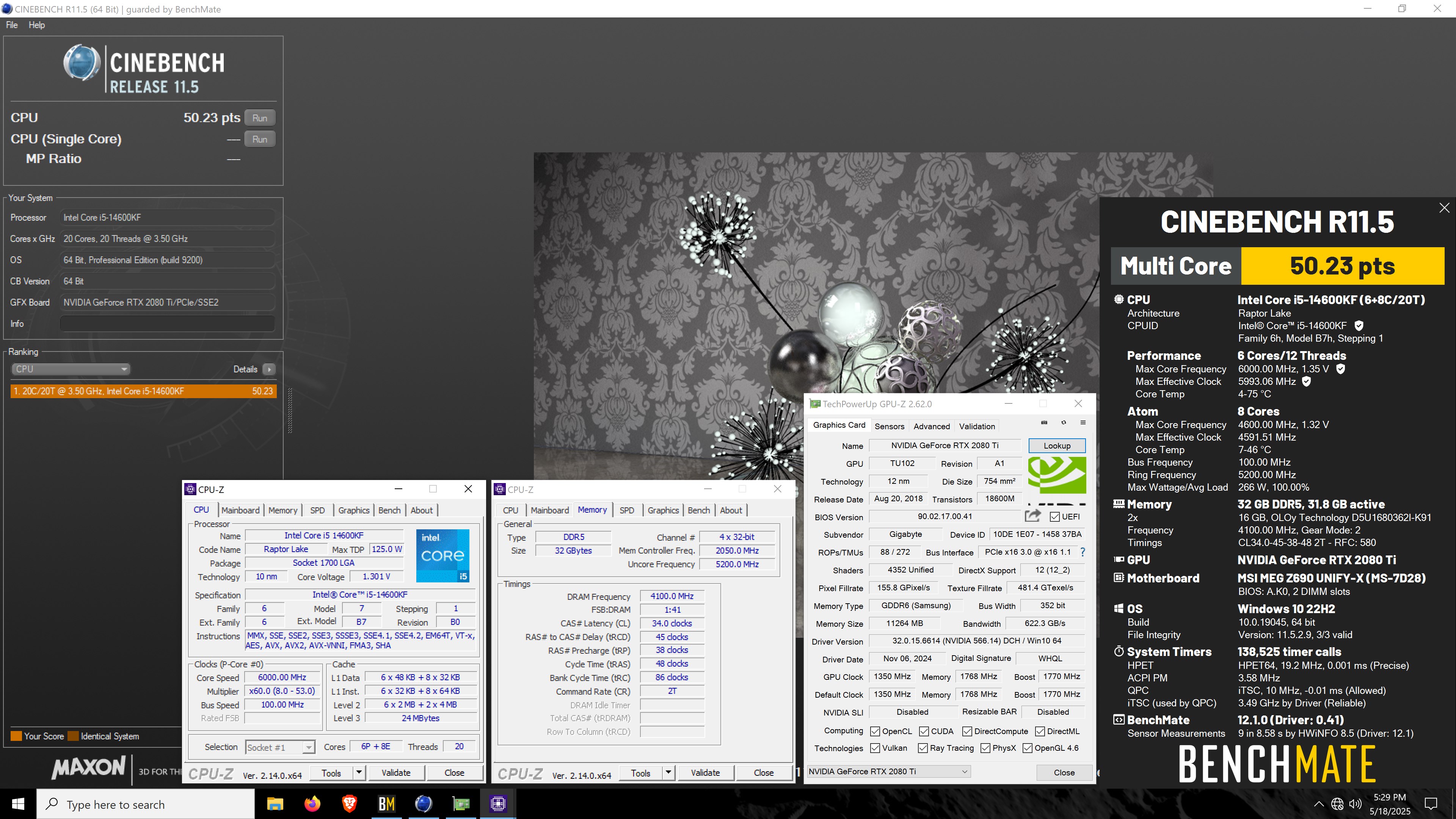Open the Ranking CPU dropdown in Cinebench
The image size is (1456, 819).
pyautogui.click(x=71, y=369)
